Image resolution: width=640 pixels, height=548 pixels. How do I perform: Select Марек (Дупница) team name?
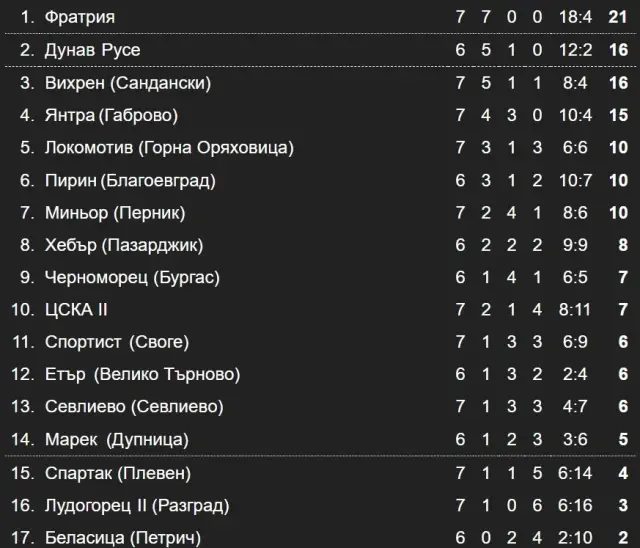117,439
